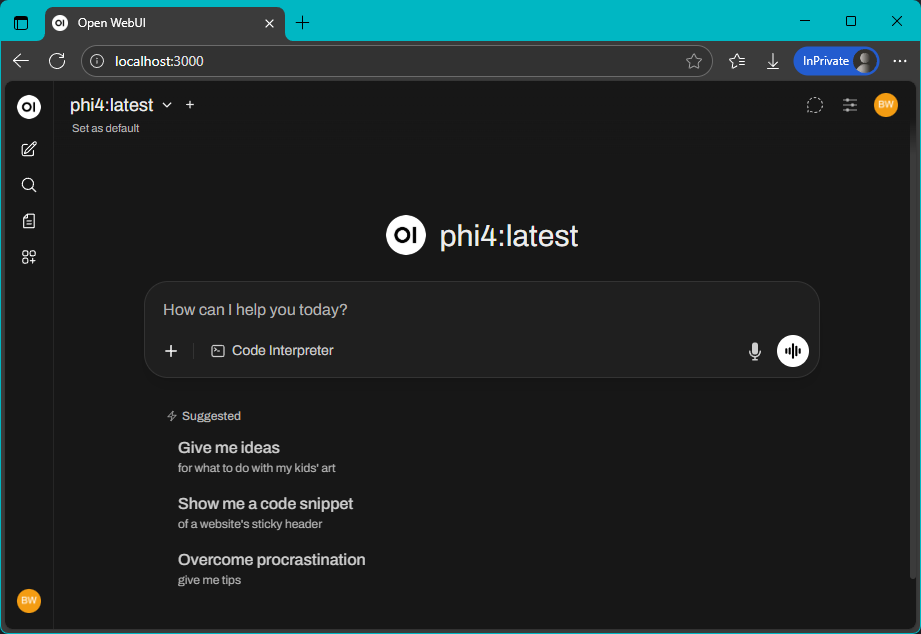
Task: Open attachments plus button in prompt box
Action: (x=171, y=351)
